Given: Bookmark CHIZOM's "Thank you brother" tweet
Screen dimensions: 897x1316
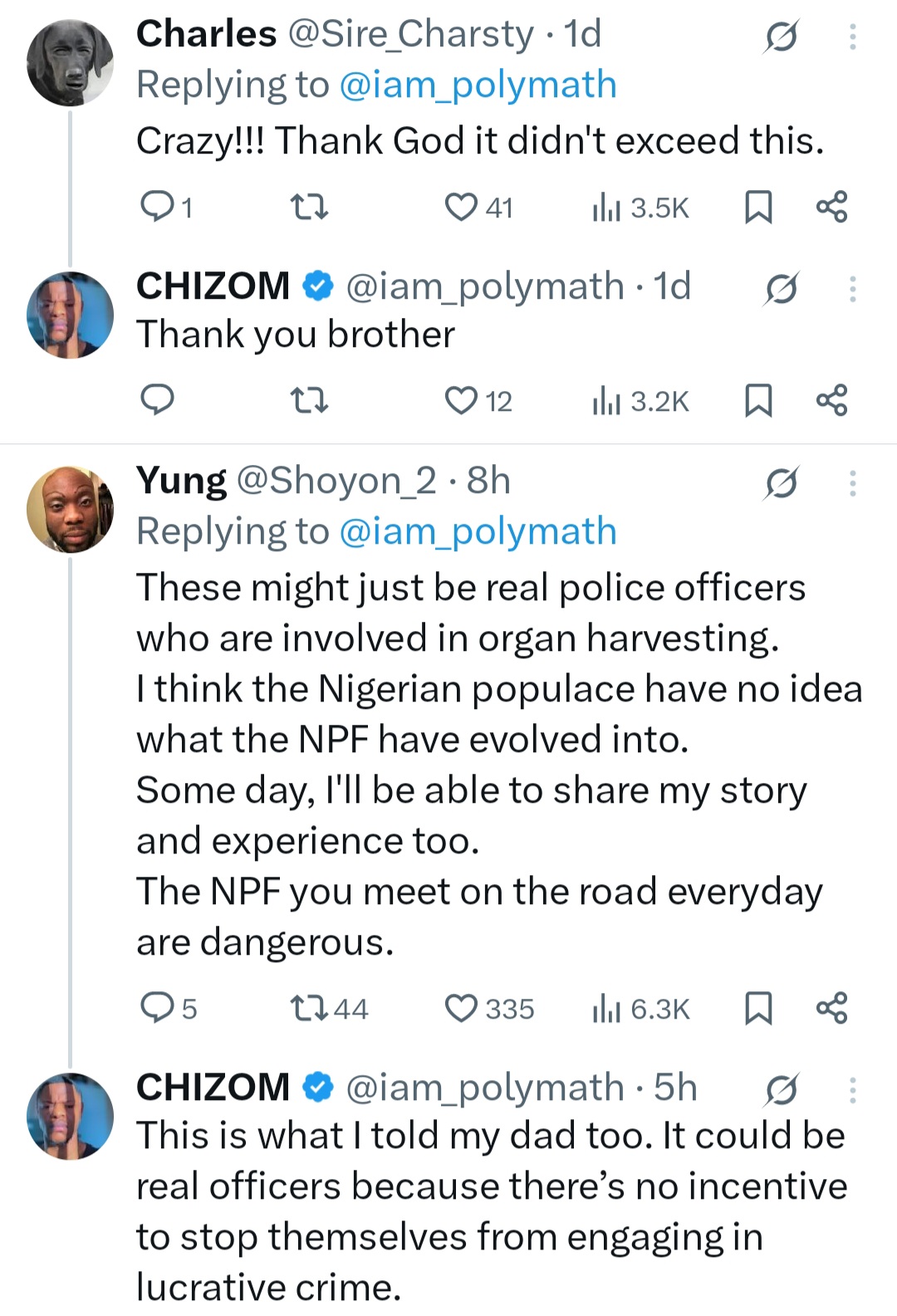Looking at the screenshot, I should (x=757, y=401).
